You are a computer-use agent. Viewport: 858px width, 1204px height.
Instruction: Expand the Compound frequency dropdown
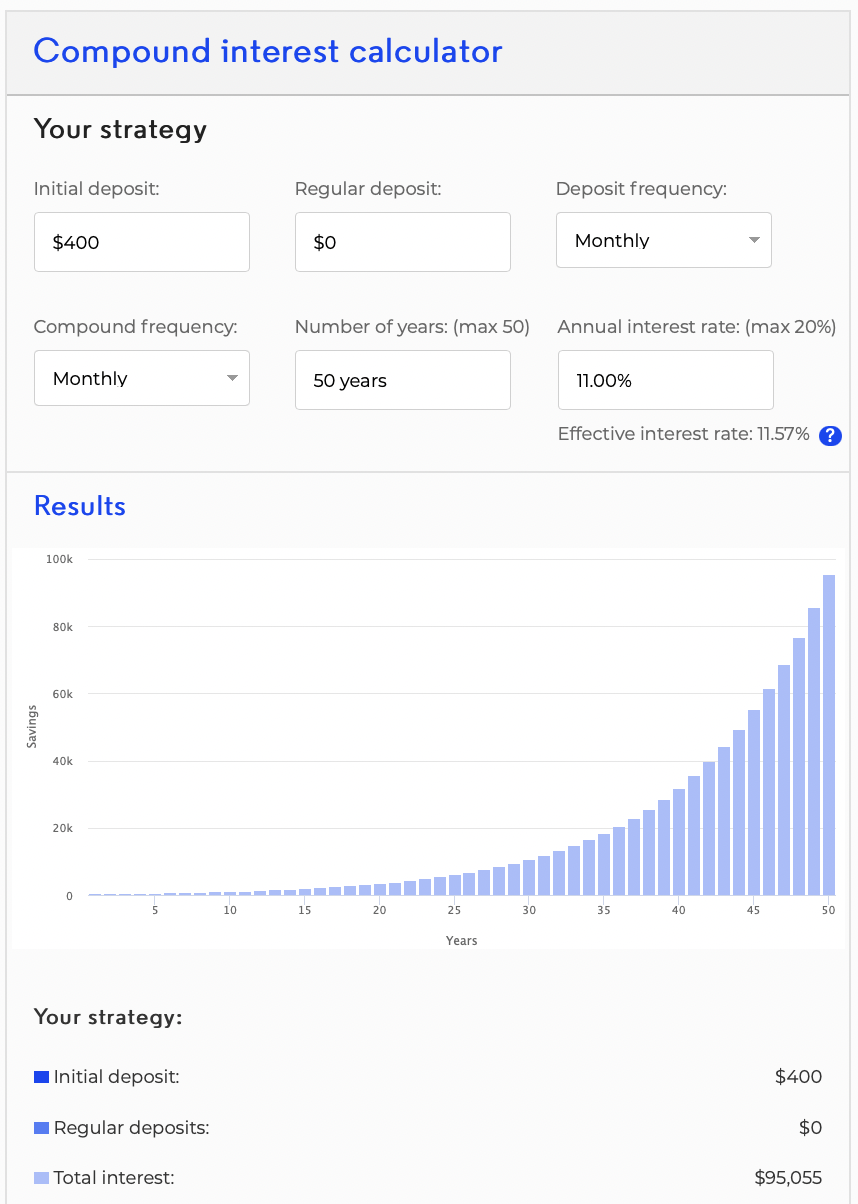click(x=141, y=378)
